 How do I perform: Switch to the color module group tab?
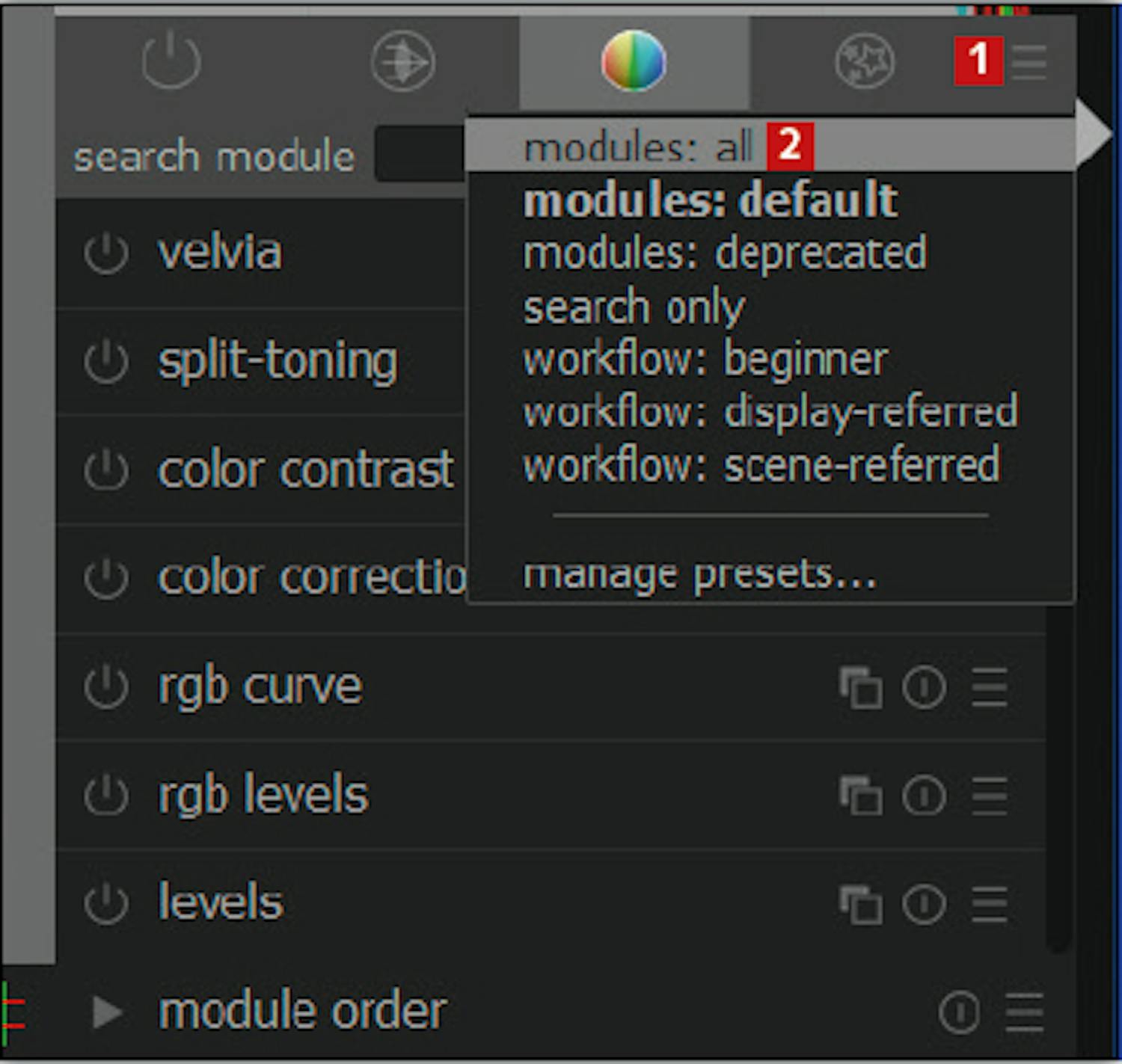pyautogui.click(x=634, y=61)
